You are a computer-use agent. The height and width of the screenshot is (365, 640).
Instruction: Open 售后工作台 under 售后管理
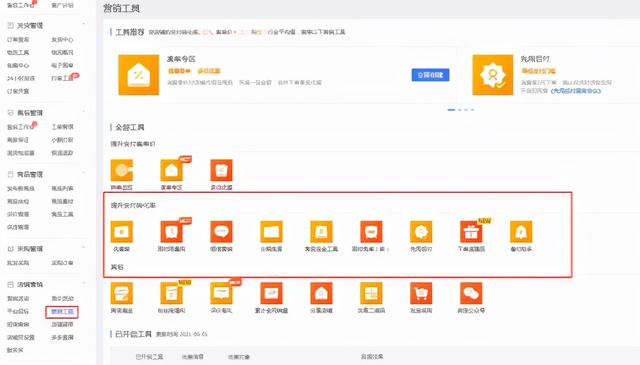pos(20,127)
